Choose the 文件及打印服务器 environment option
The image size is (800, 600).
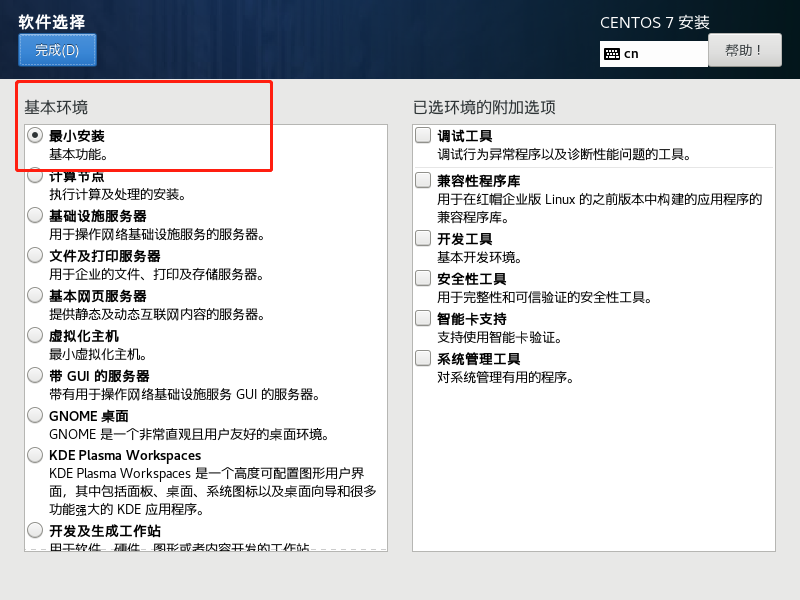[x=35, y=255]
